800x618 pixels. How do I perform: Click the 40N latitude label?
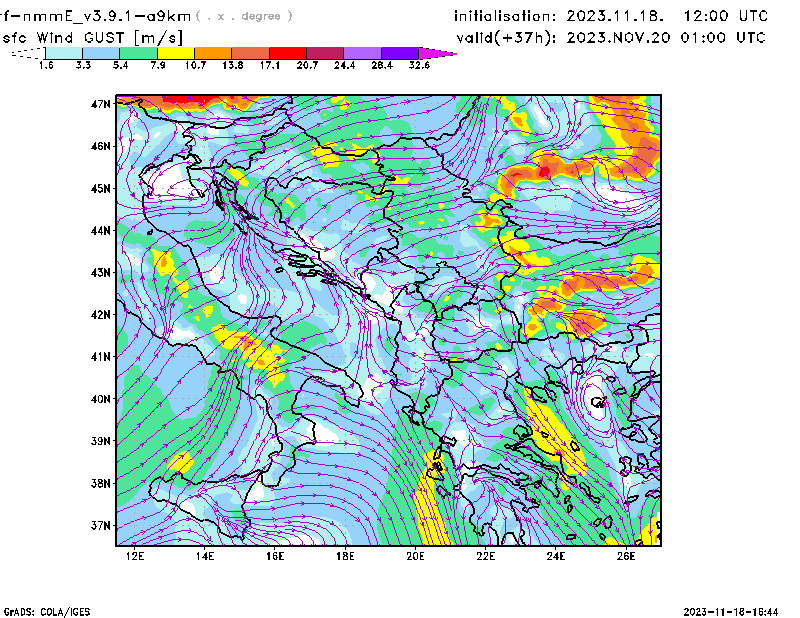[x=100, y=399]
